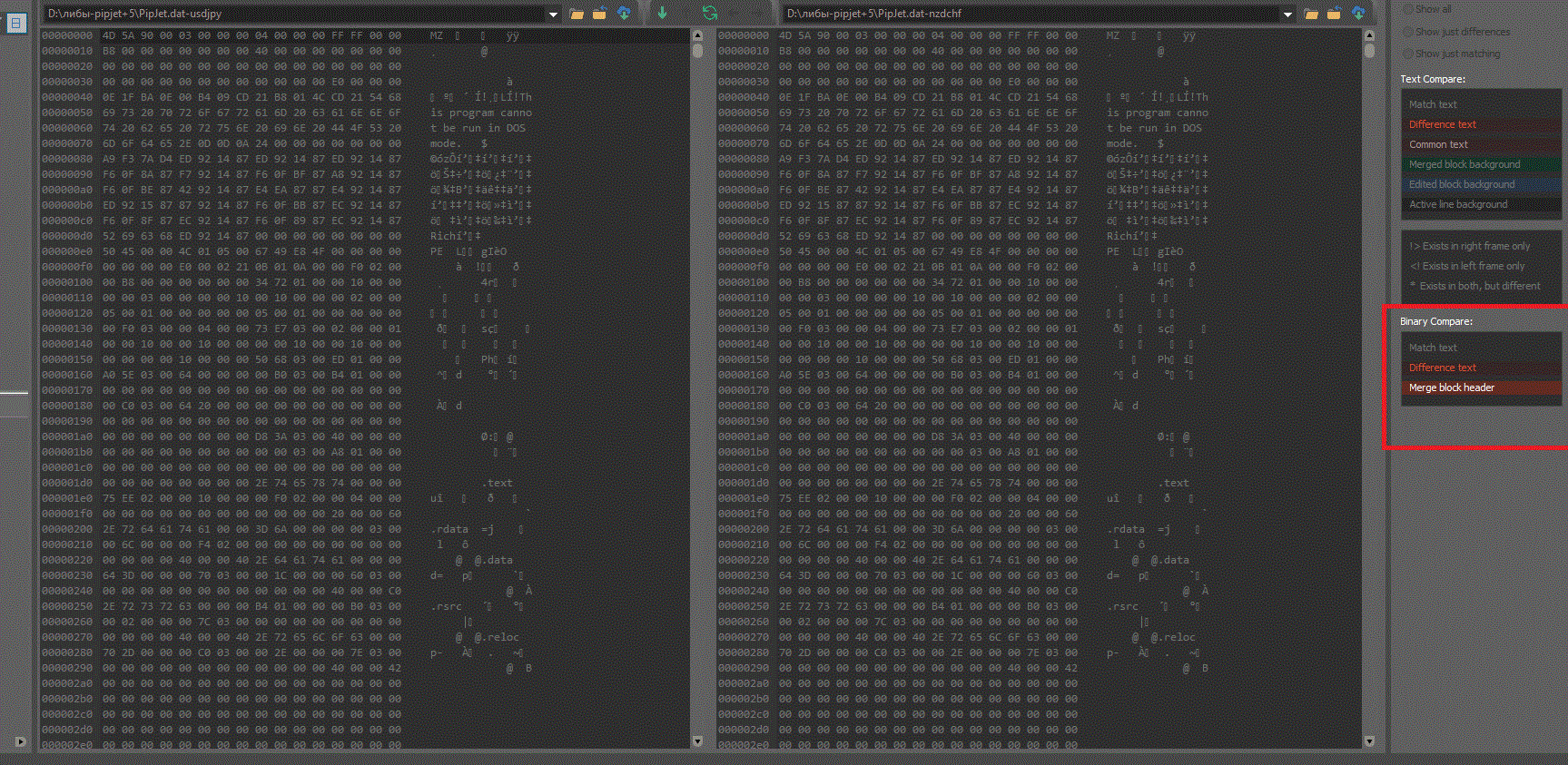Pick Binary Compare Difference text color
This screenshot has width=1568, height=765.
1480,368
